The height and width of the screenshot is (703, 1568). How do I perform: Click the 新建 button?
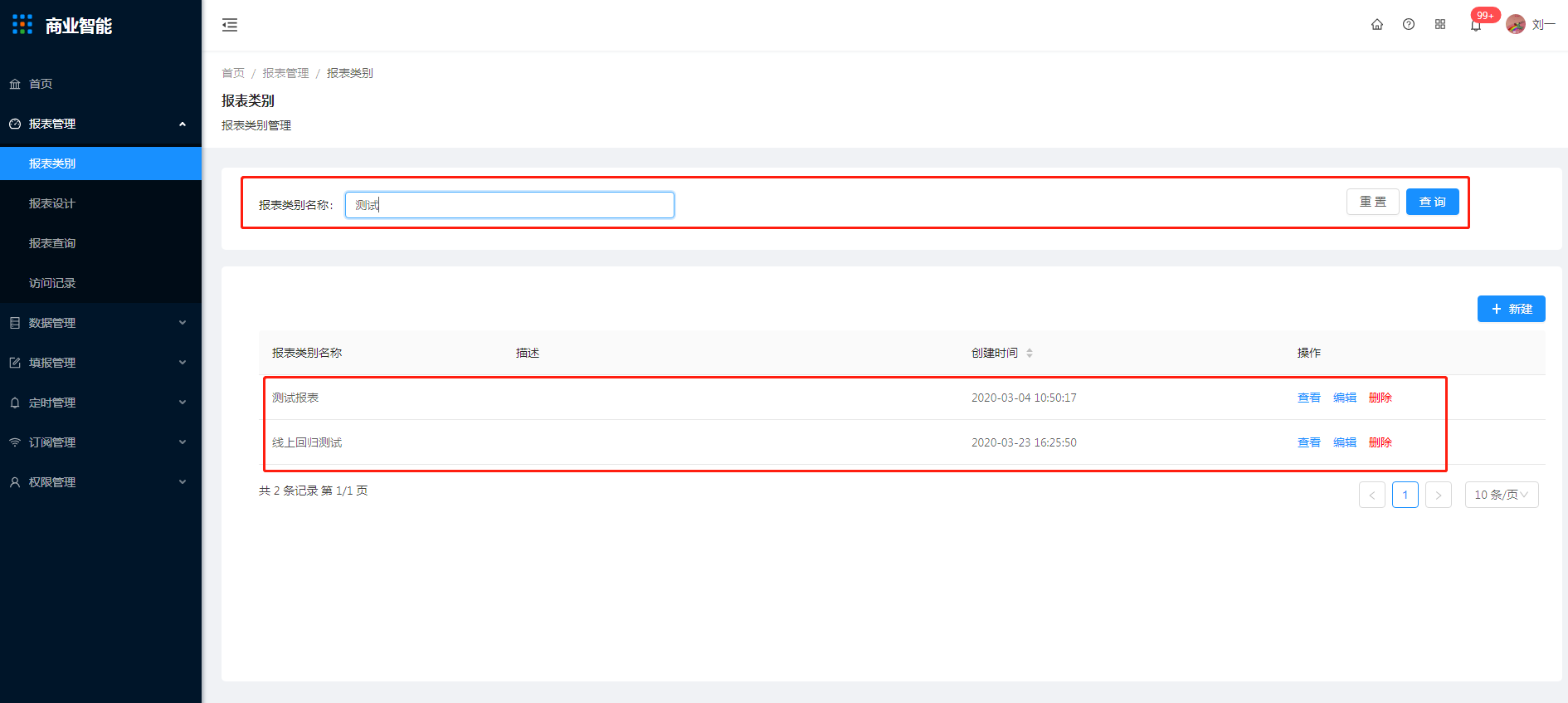1512,309
